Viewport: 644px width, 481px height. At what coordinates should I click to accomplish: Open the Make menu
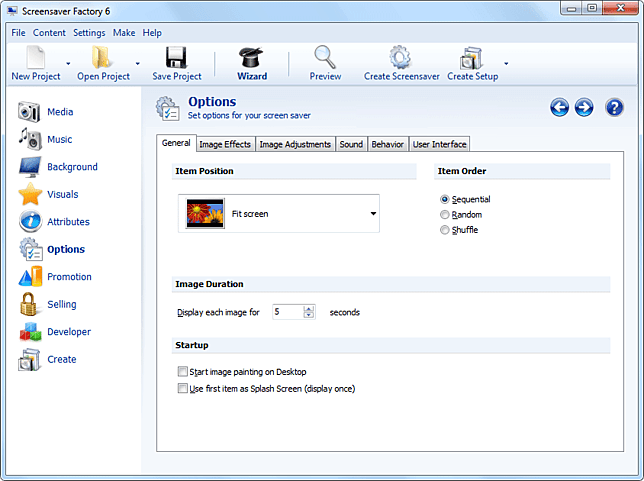[x=124, y=33]
